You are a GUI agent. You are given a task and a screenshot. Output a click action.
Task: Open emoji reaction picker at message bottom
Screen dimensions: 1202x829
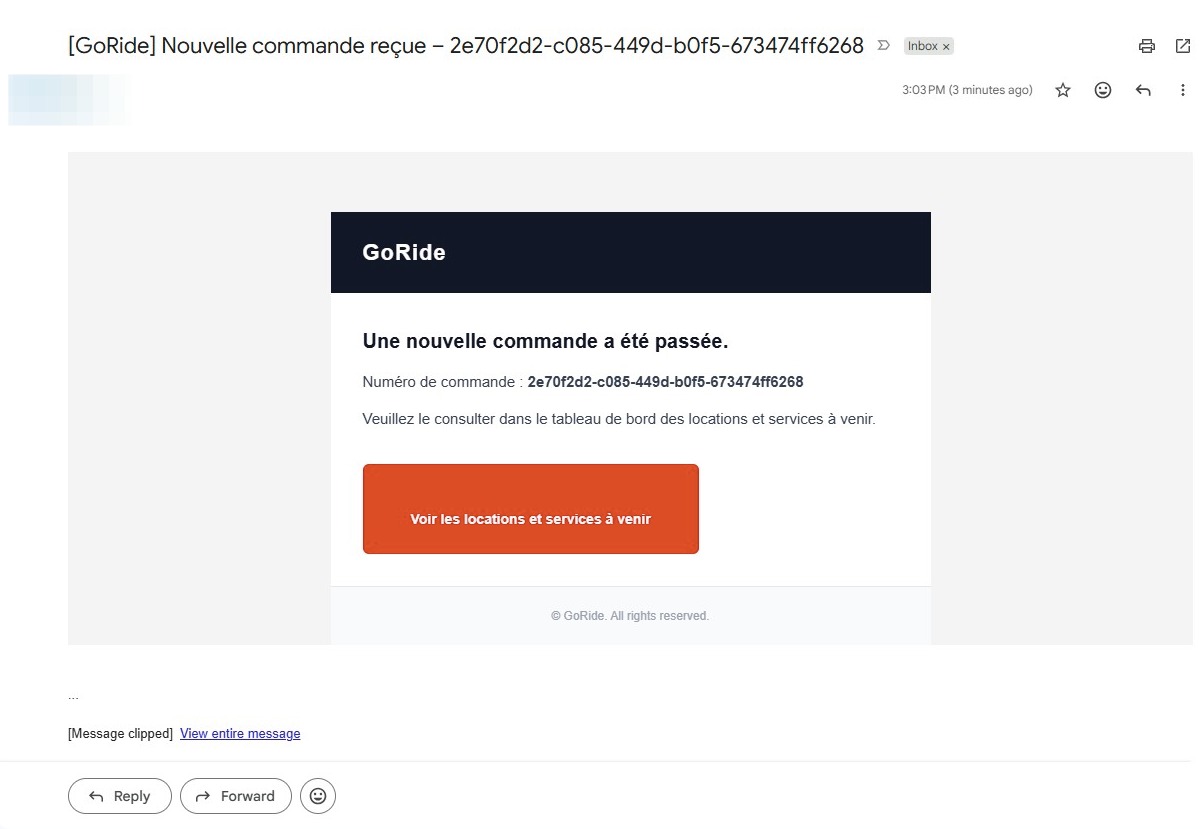318,796
